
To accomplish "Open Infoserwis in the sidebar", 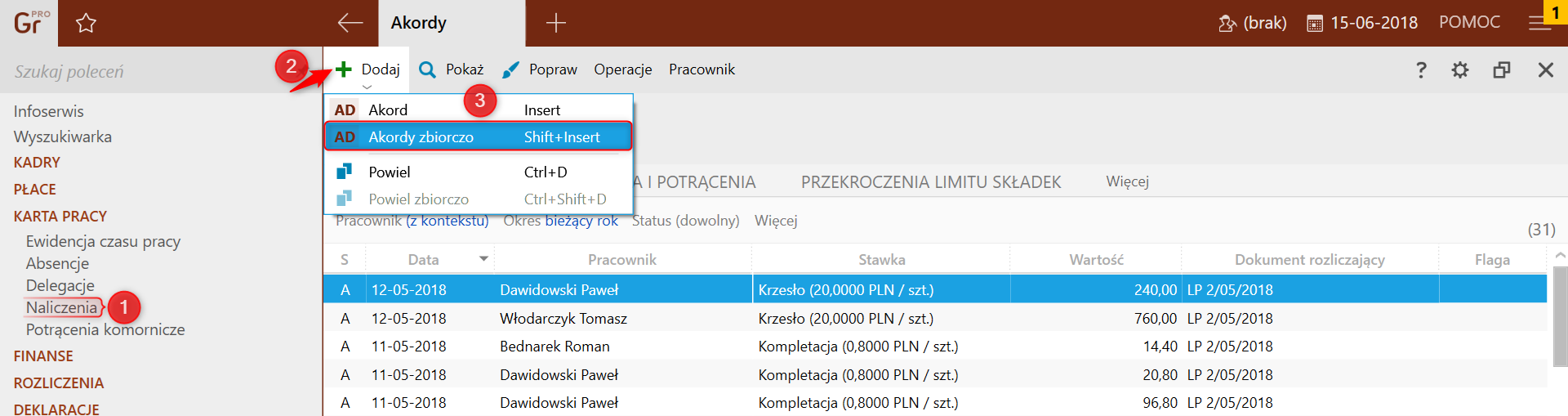I will click(49, 111).
